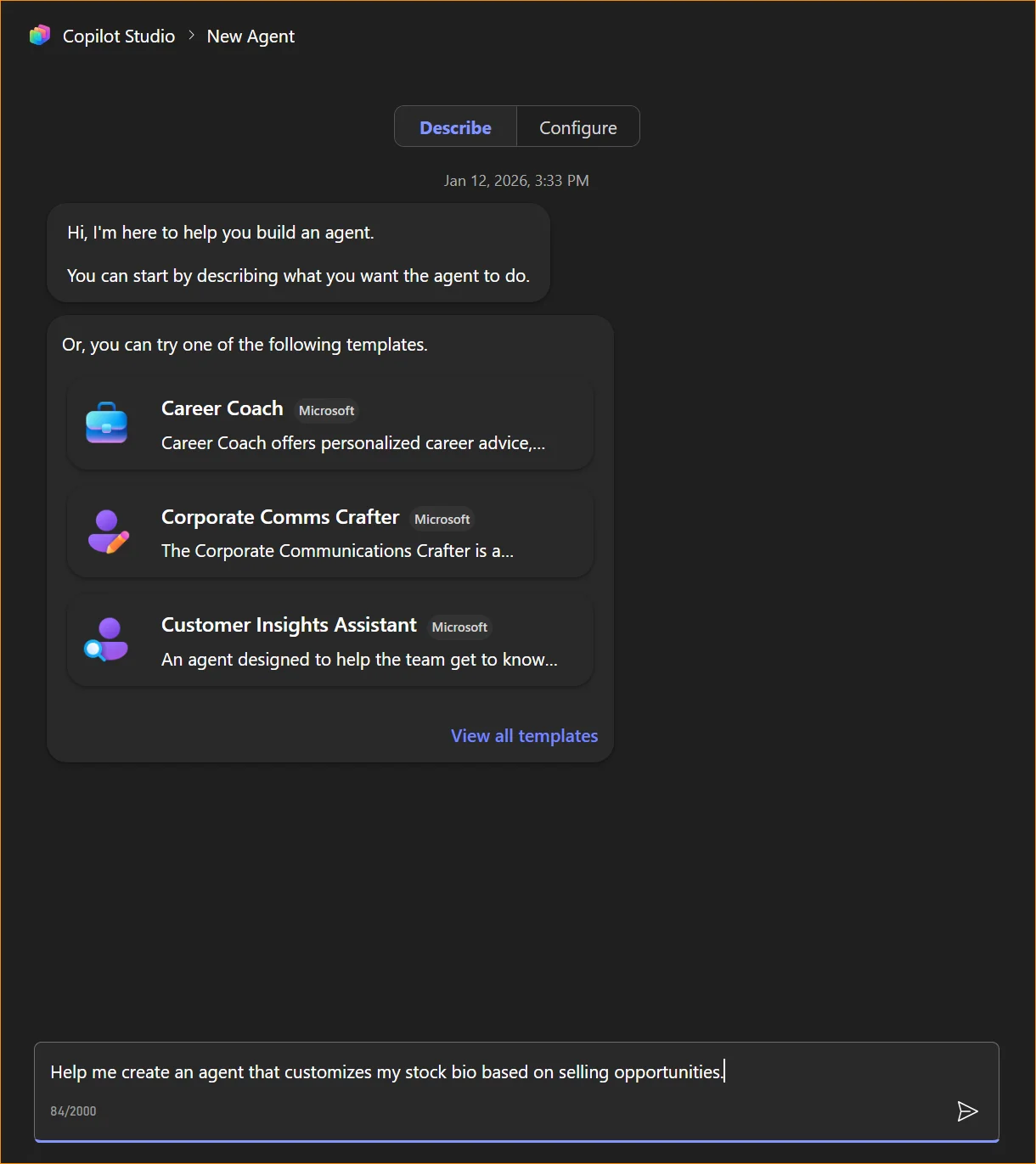Click the Copilot Studio logo icon

coord(39,35)
